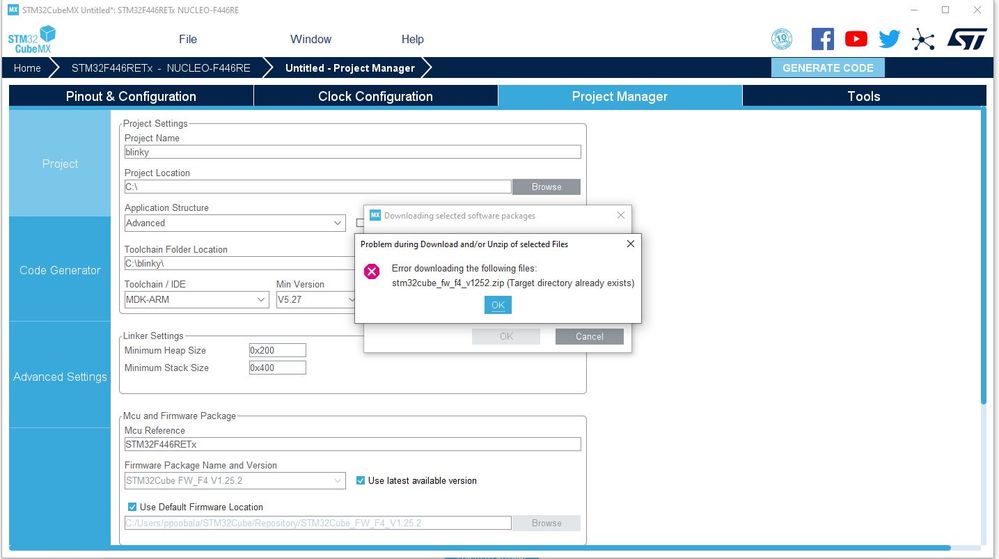The width and height of the screenshot is (999, 559).
Task: Open the STM32CubeMX logo home
Action: click(x=32, y=40)
